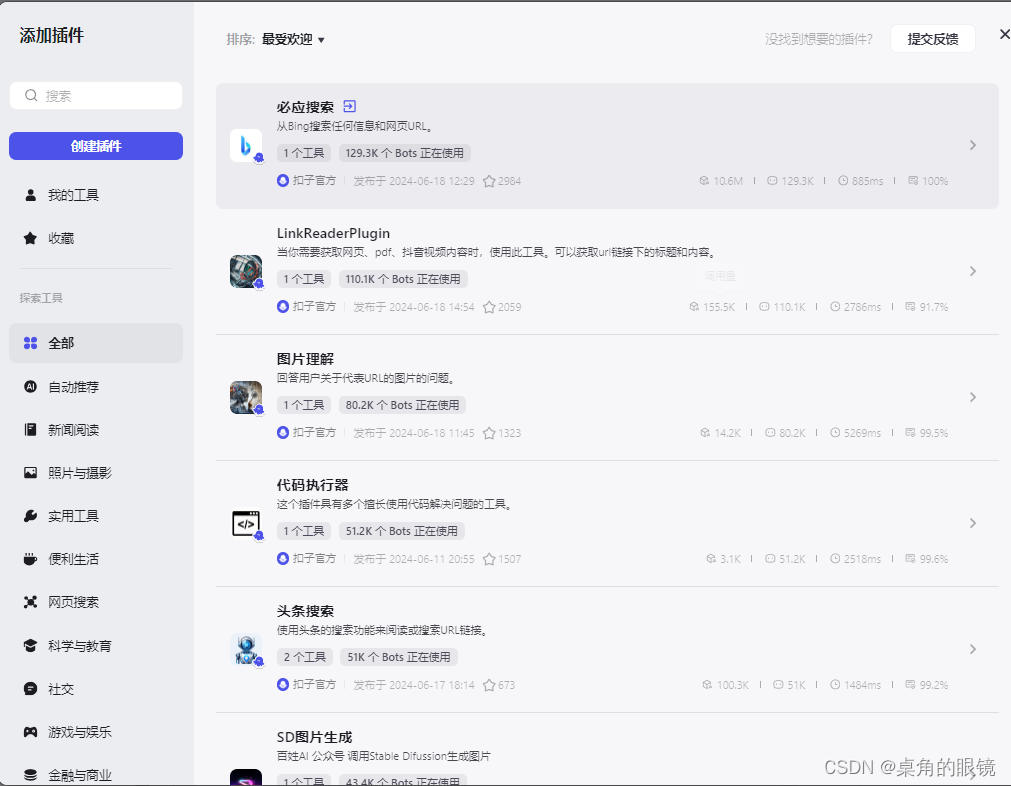Open the 代码执行器 plugin thumbnail
This screenshot has width=1011, height=786.
(x=246, y=523)
